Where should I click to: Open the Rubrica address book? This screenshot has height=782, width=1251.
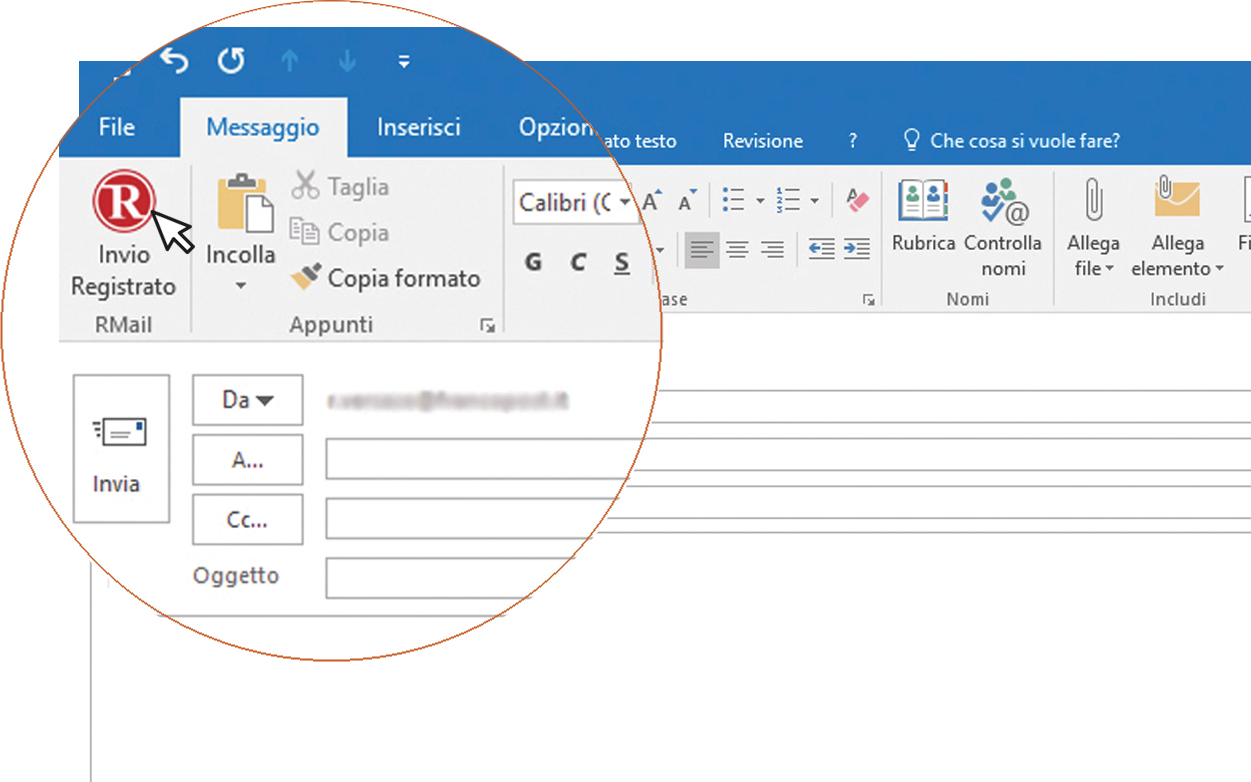[924, 215]
